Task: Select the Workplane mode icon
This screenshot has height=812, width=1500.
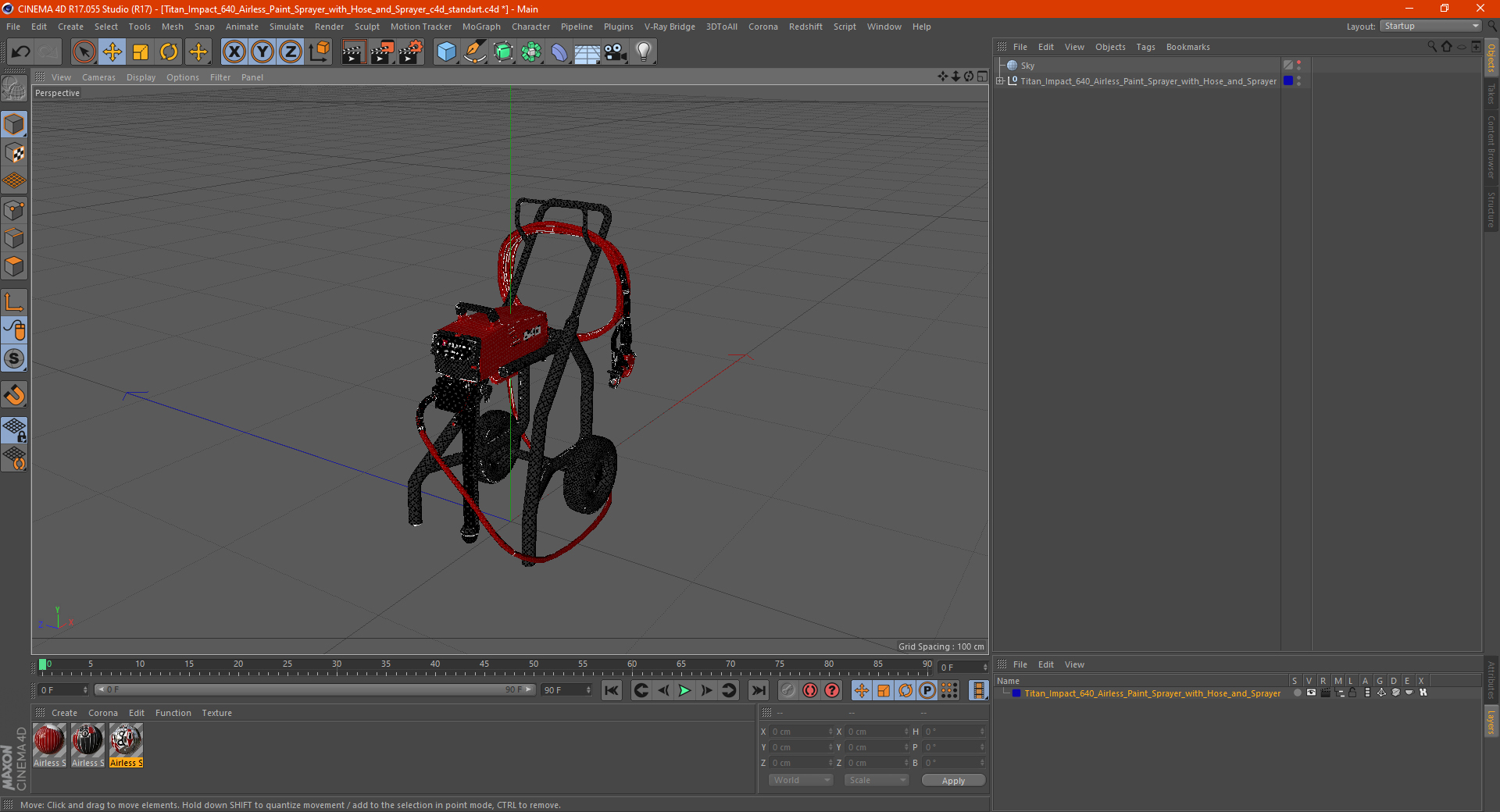Action: 14,181
